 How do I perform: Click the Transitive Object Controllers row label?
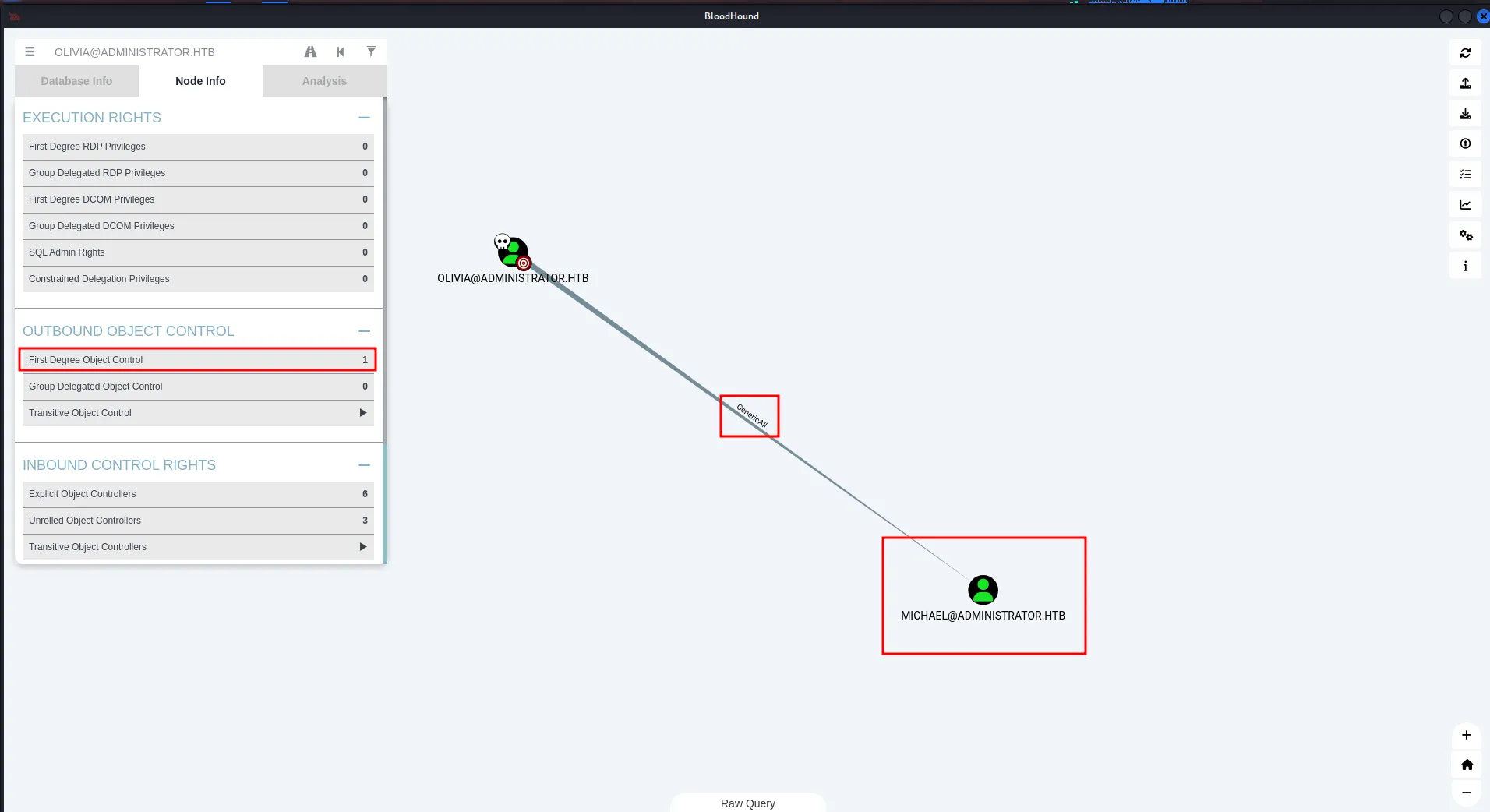[87, 547]
